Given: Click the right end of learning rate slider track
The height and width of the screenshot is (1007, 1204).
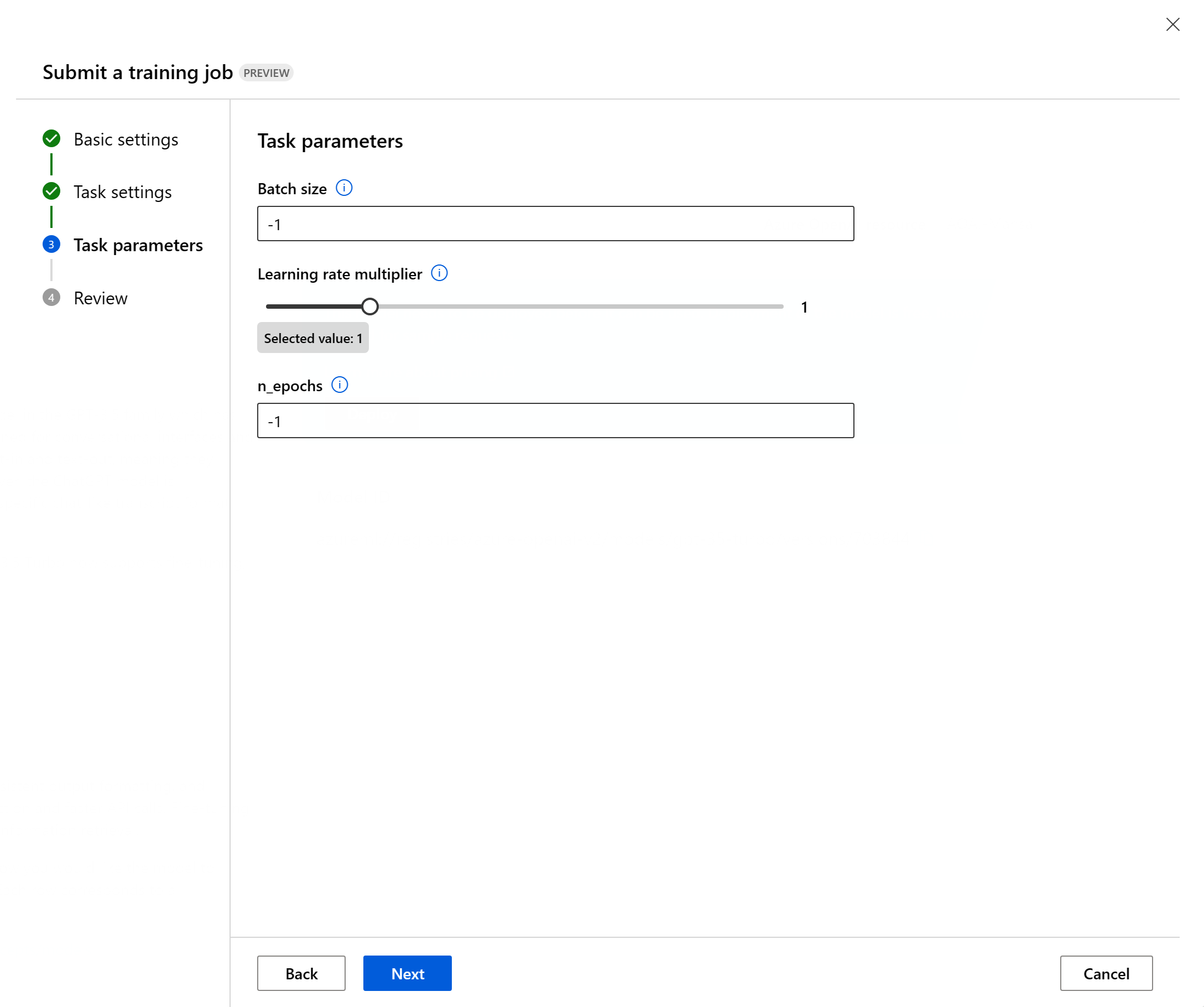Looking at the screenshot, I should pyautogui.click(x=780, y=307).
